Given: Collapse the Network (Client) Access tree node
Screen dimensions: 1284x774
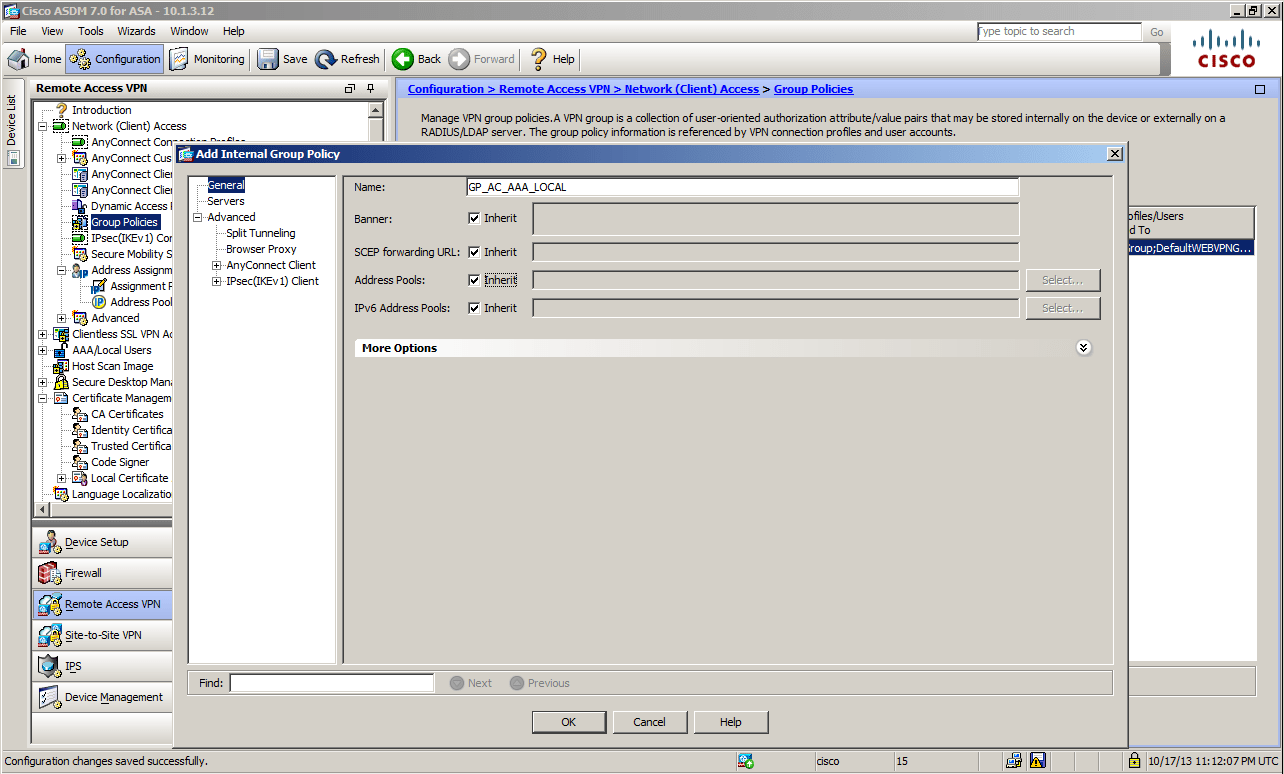Looking at the screenshot, I should coord(43,126).
